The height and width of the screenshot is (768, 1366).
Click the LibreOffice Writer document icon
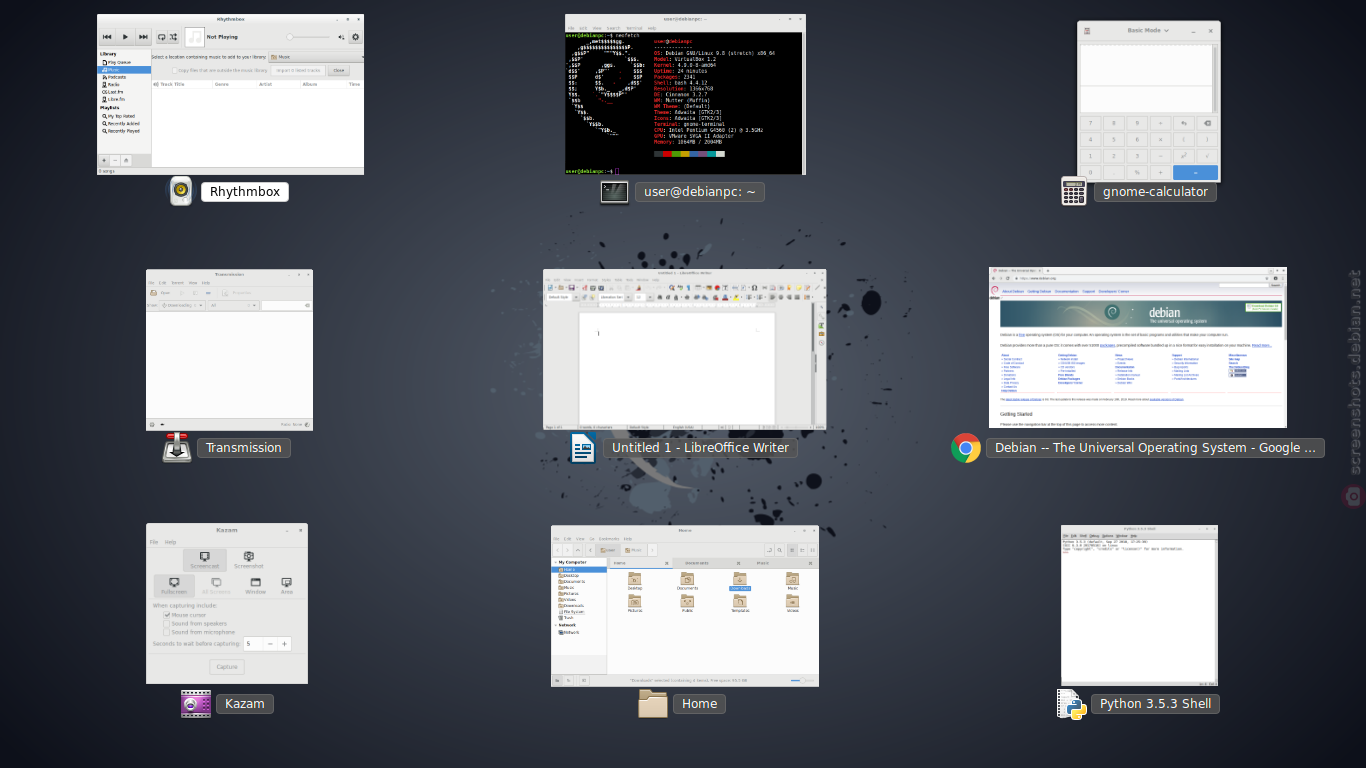pyautogui.click(x=582, y=448)
